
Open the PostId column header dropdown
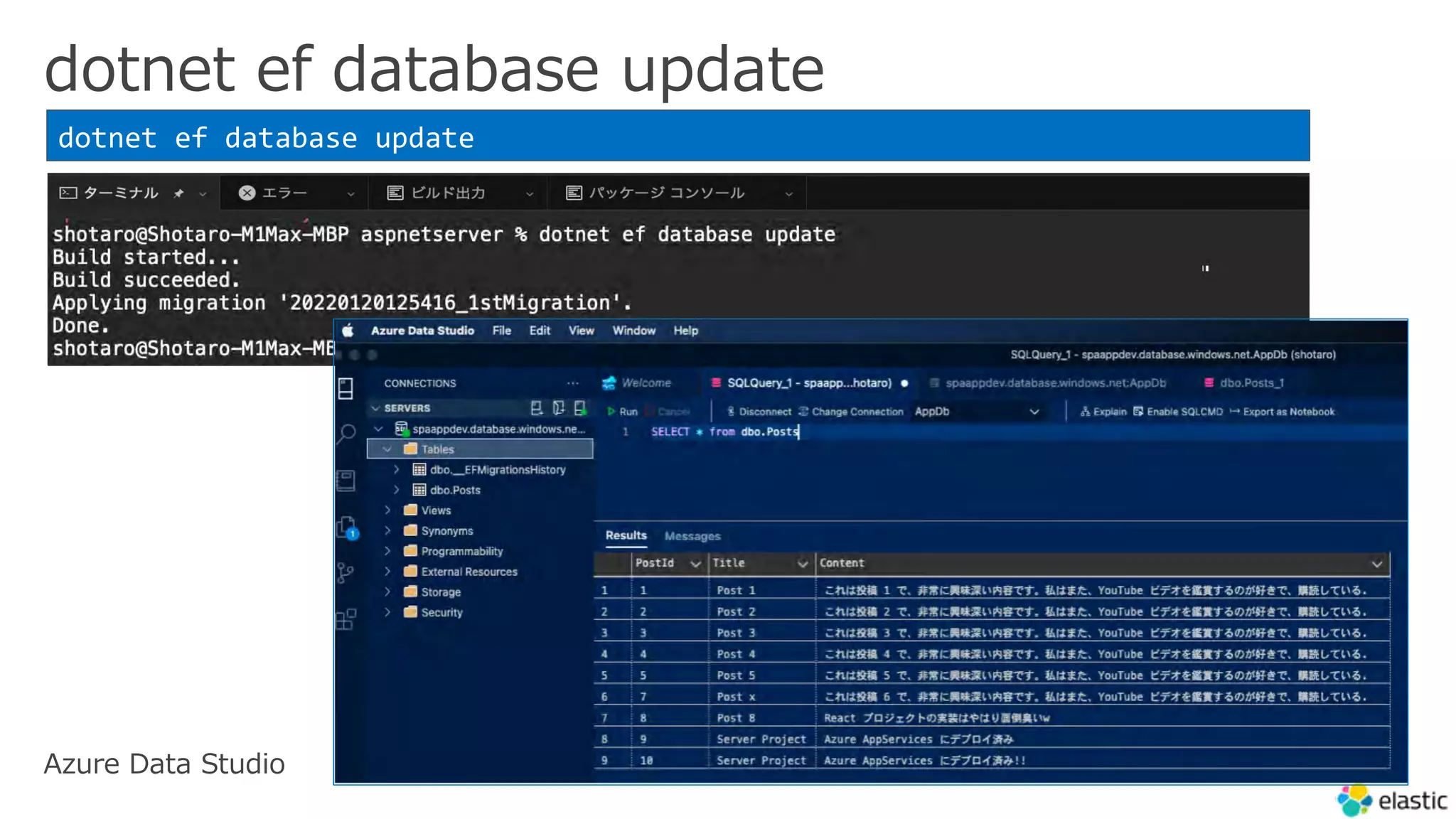coord(695,564)
